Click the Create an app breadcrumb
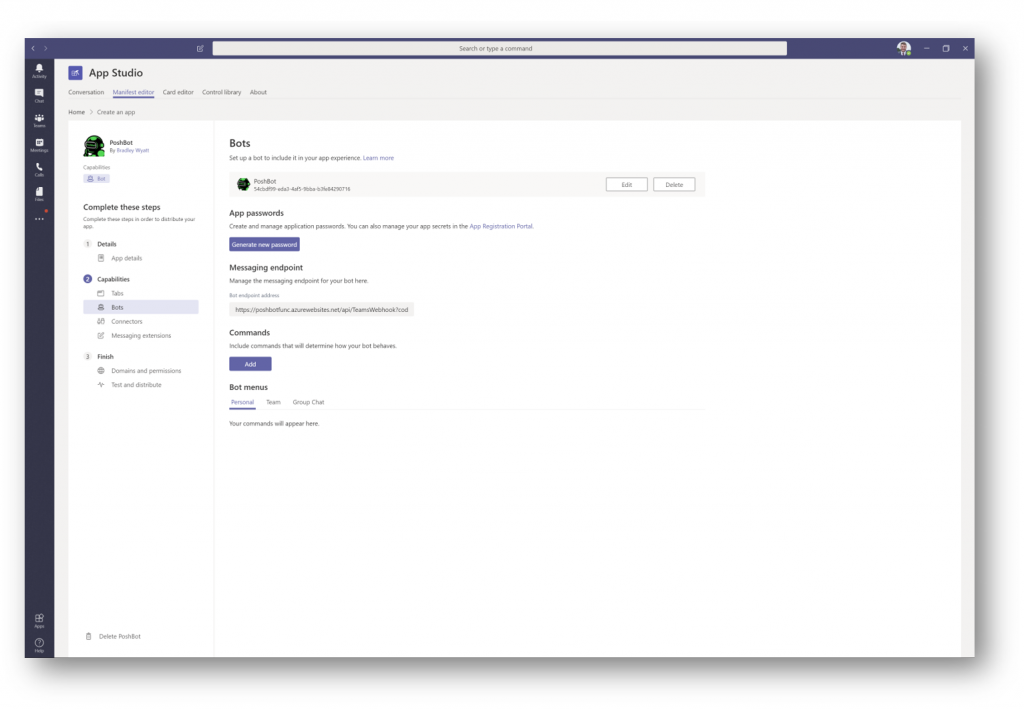The image size is (1024, 710). (116, 112)
